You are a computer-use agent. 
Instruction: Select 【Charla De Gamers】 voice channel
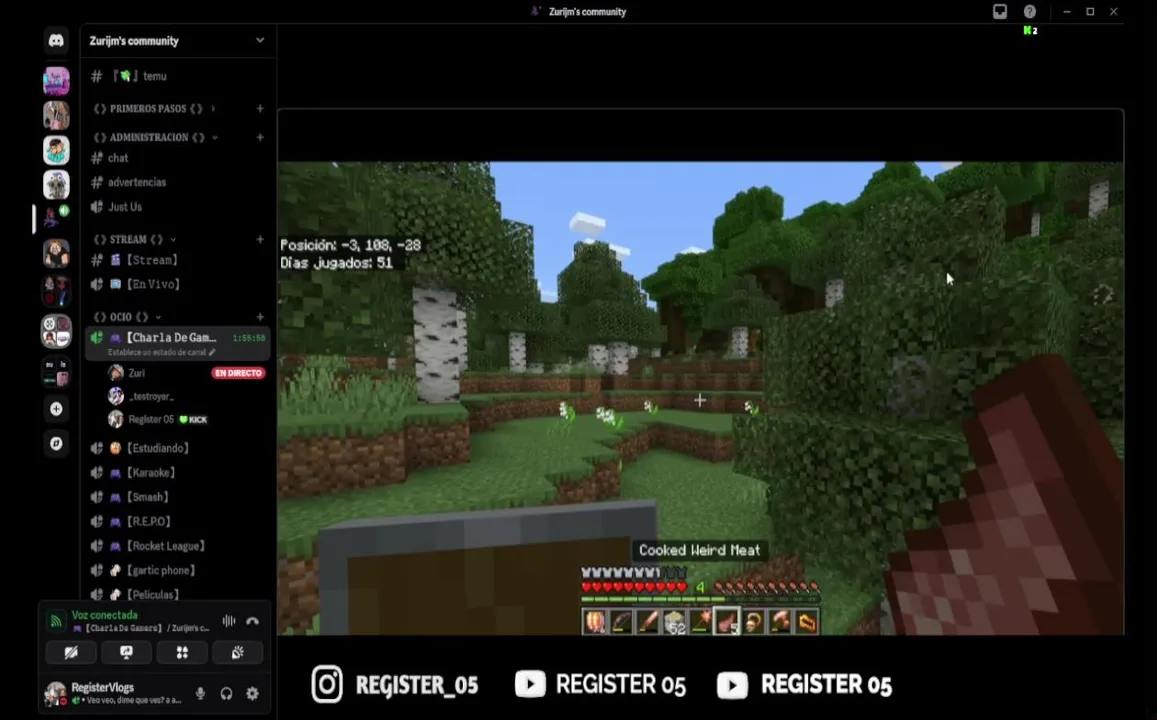pyautogui.click(x=177, y=343)
